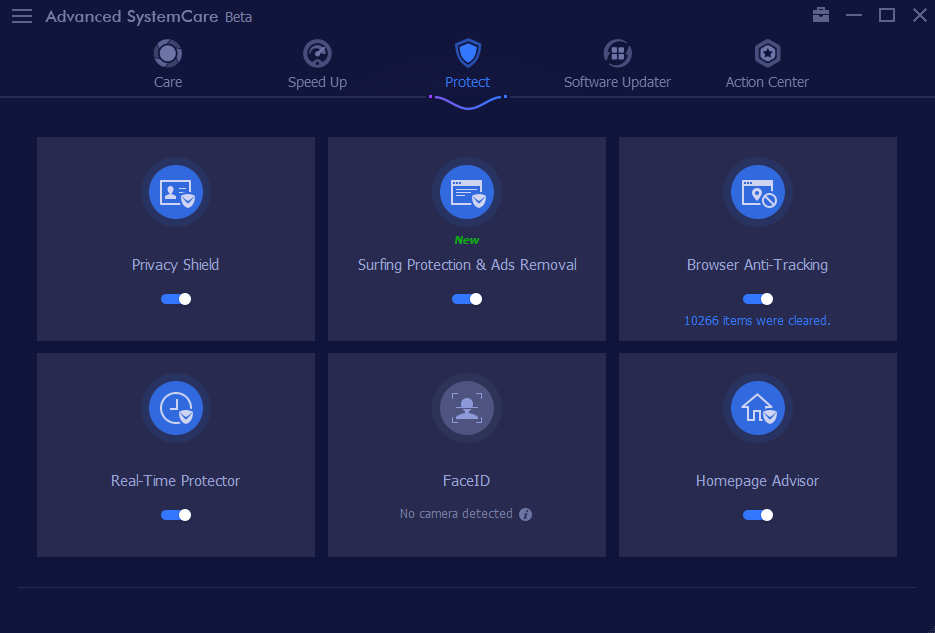Image resolution: width=935 pixels, height=633 pixels.
Task: Open the hamburger main menu
Action: pyautogui.click(x=22, y=16)
